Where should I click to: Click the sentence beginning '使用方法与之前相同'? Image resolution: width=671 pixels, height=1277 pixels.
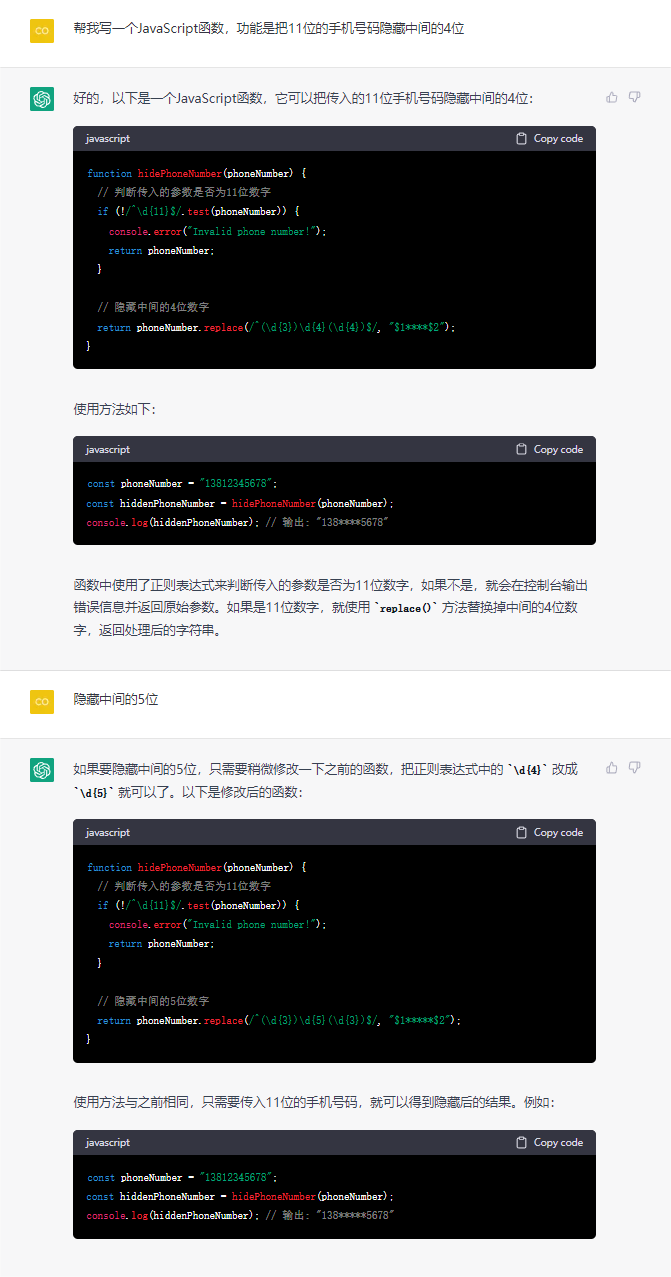point(314,1102)
